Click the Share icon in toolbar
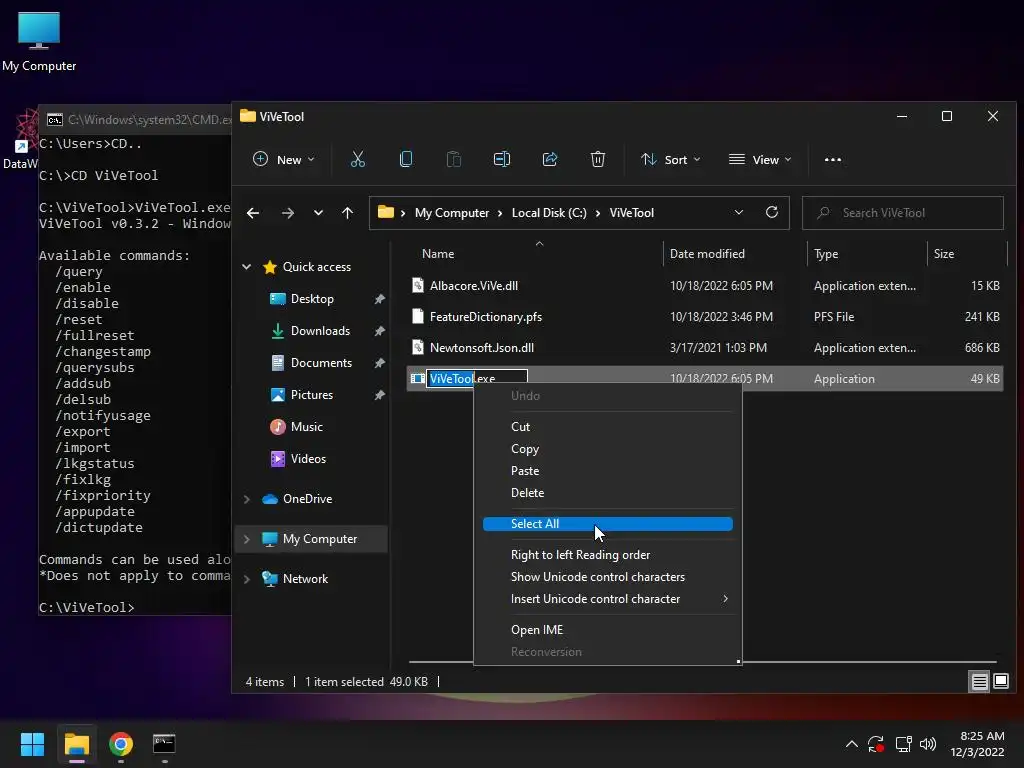Image resolution: width=1024 pixels, height=768 pixels. point(550,159)
